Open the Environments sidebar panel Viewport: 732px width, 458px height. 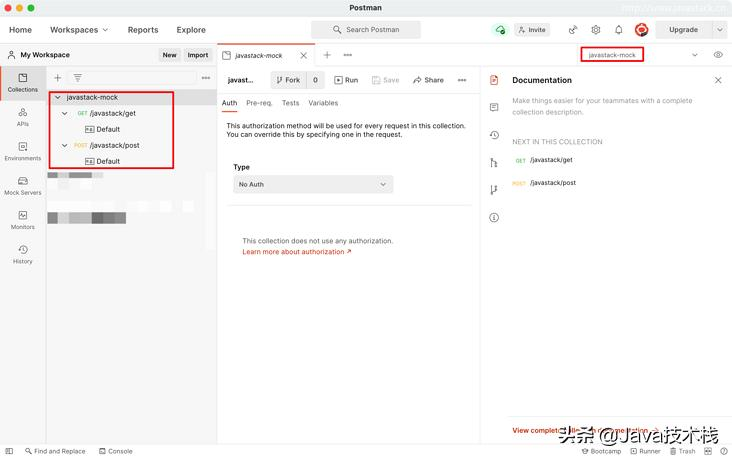pyautogui.click(x=22, y=152)
